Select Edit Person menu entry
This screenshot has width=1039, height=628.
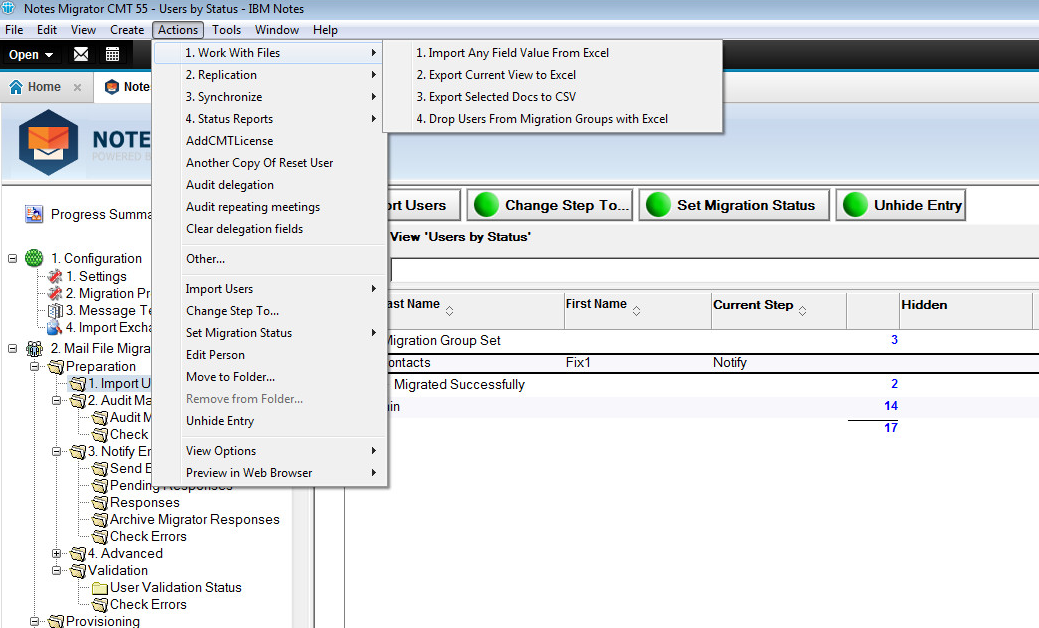point(270,354)
